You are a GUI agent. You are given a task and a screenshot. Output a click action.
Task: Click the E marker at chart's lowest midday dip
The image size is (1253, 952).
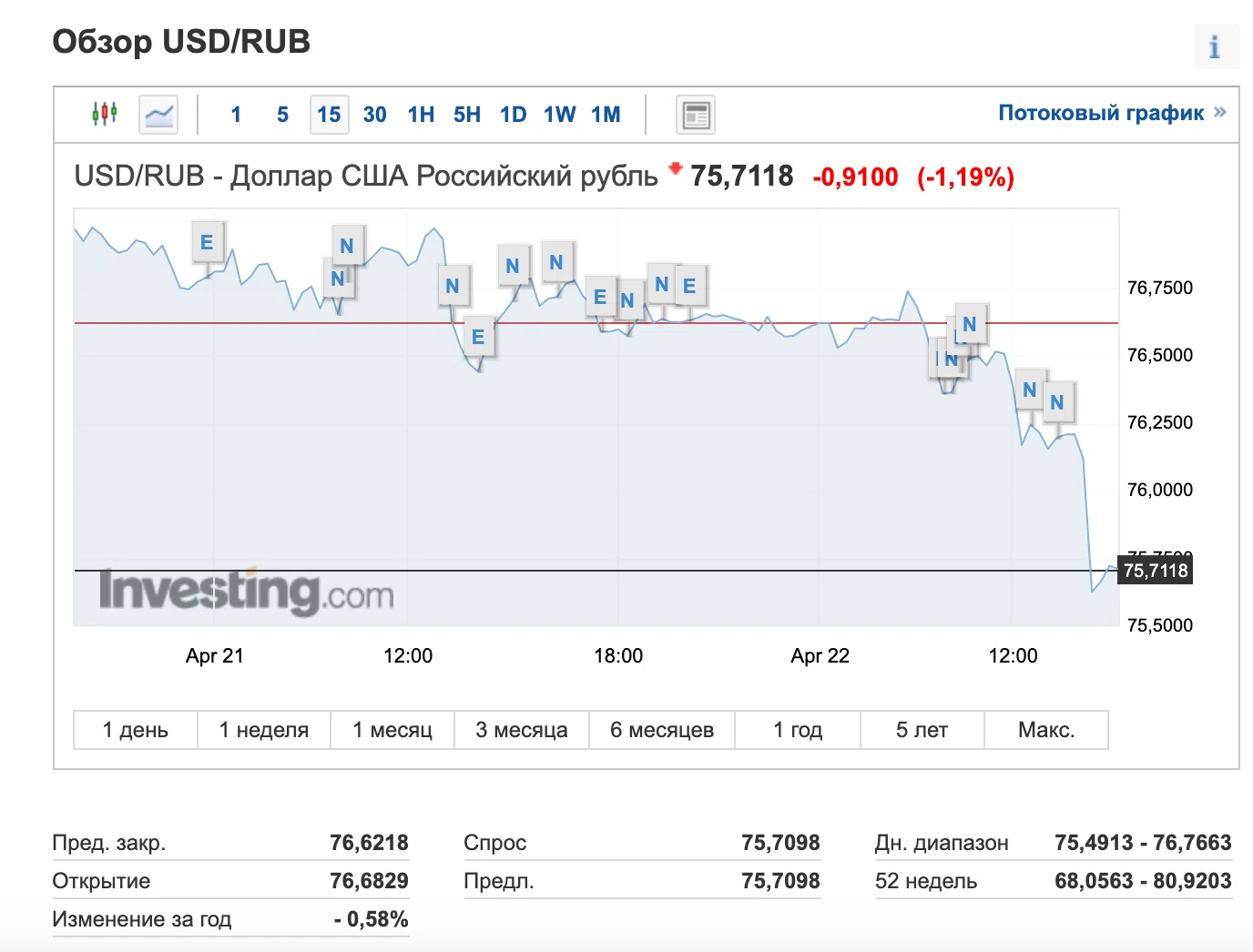coord(478,338)
